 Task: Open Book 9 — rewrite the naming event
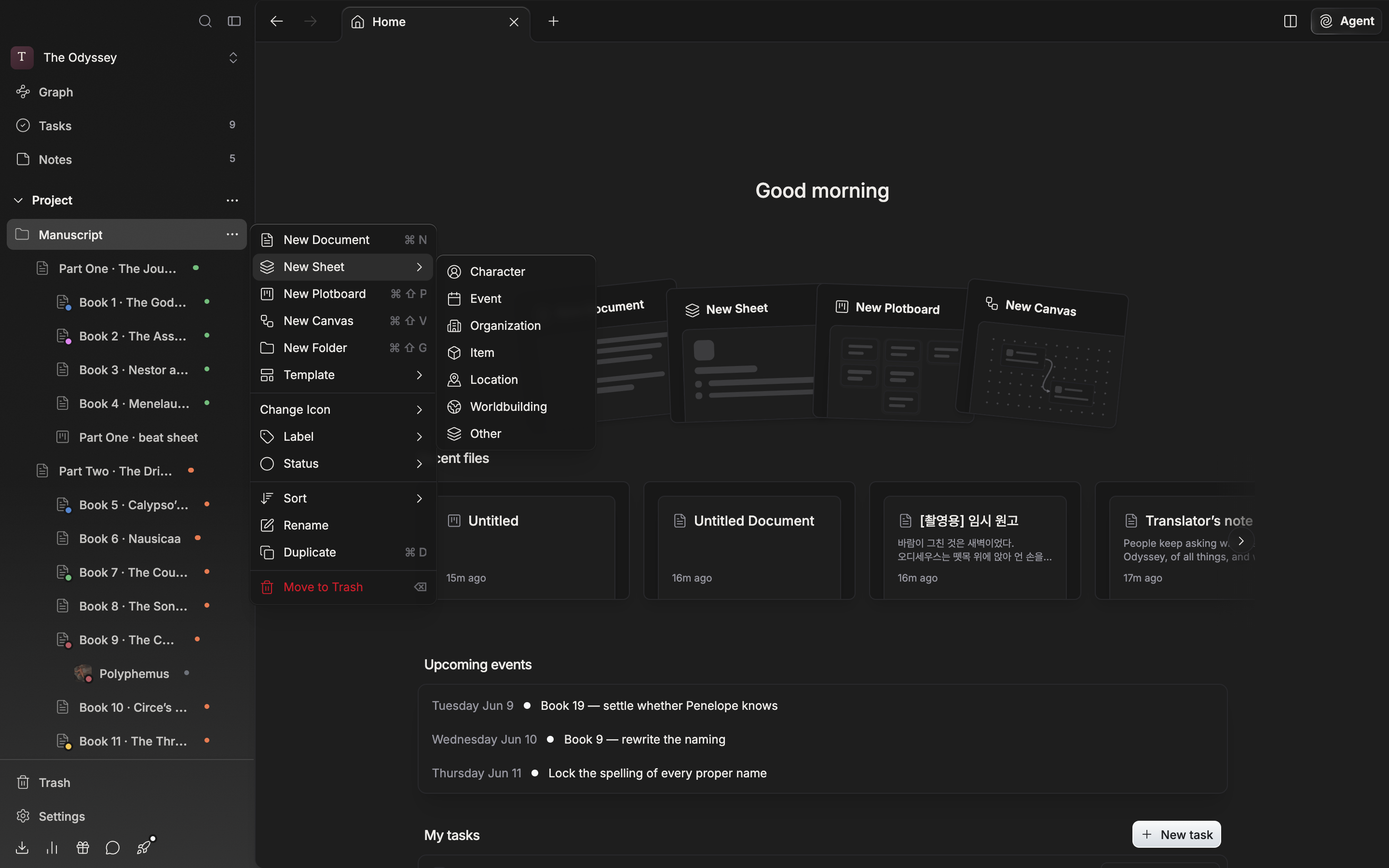click(x=822, y=739)
